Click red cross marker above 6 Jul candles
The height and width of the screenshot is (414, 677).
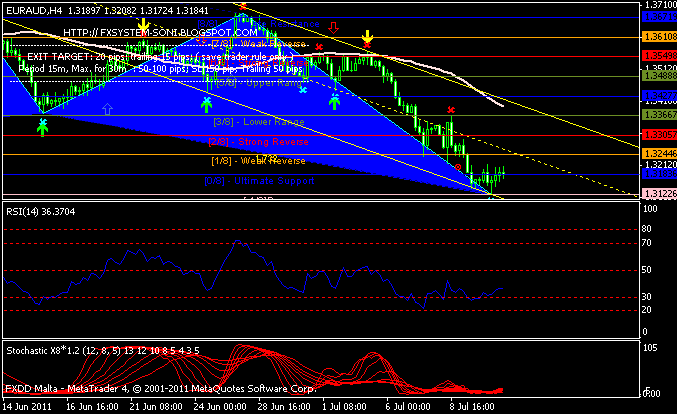tap(451, 110)
